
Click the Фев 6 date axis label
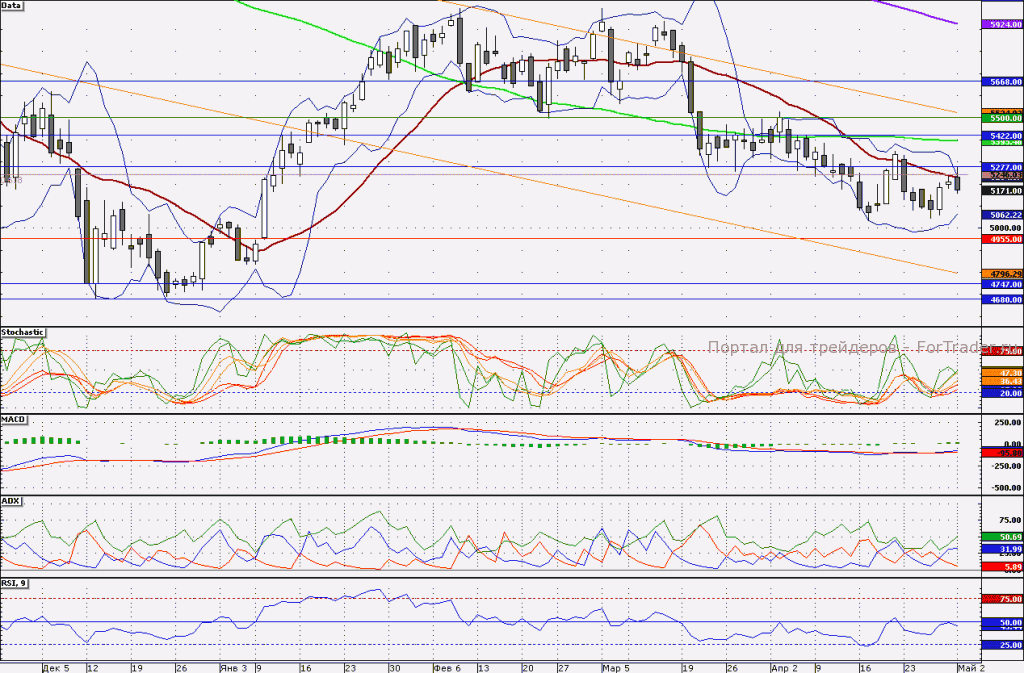pyautogui.click(x=447, y=668)
